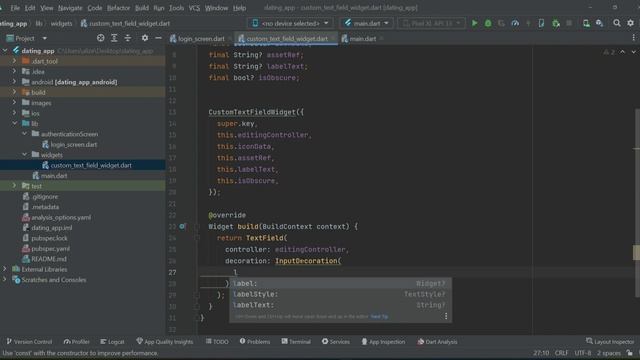Expand the .dart_tool folder
This screenshot has width=640, height=360.
[14, 61]
